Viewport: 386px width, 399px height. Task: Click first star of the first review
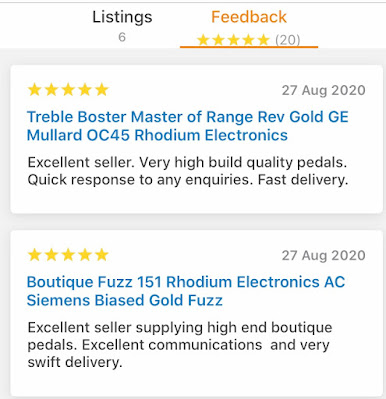[34, 89]
